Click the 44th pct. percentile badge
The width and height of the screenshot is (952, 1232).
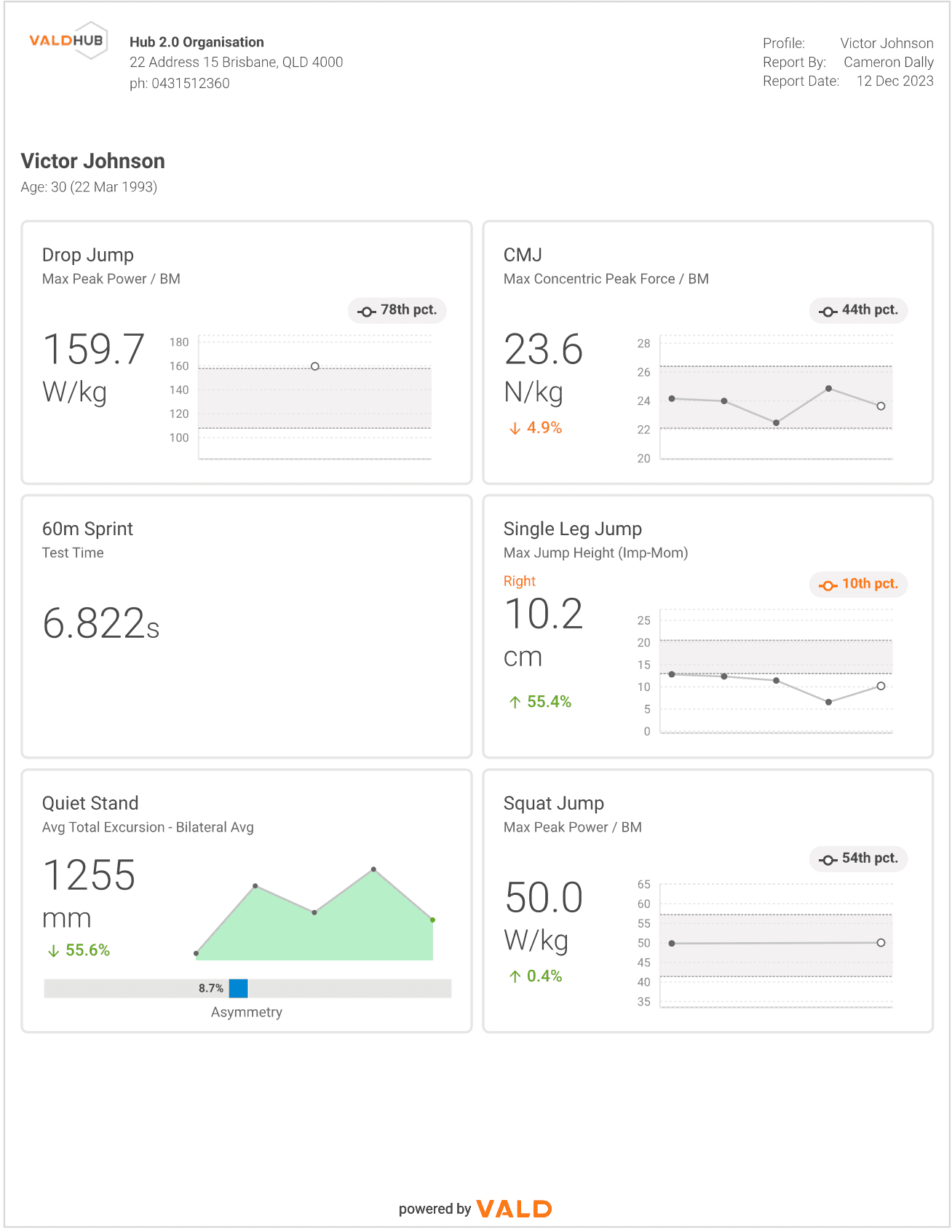(859, 310)
